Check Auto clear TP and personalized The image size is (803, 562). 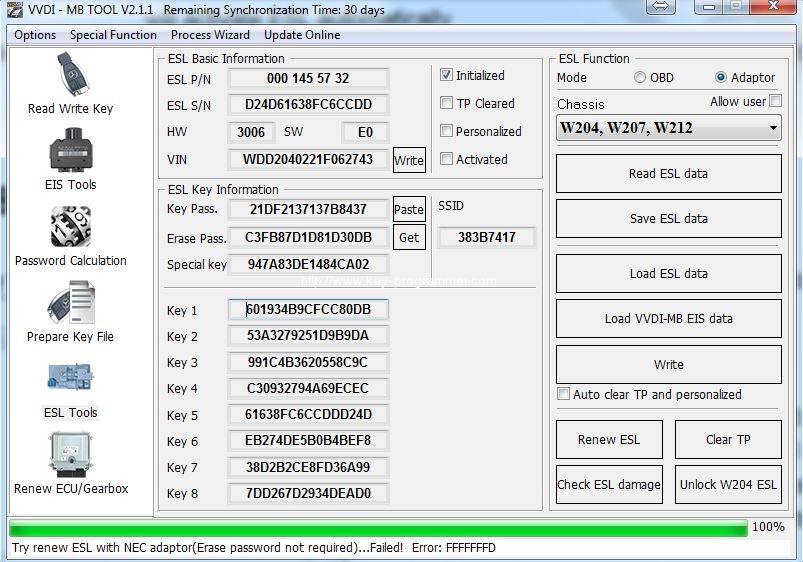click(x=564, y=394)
